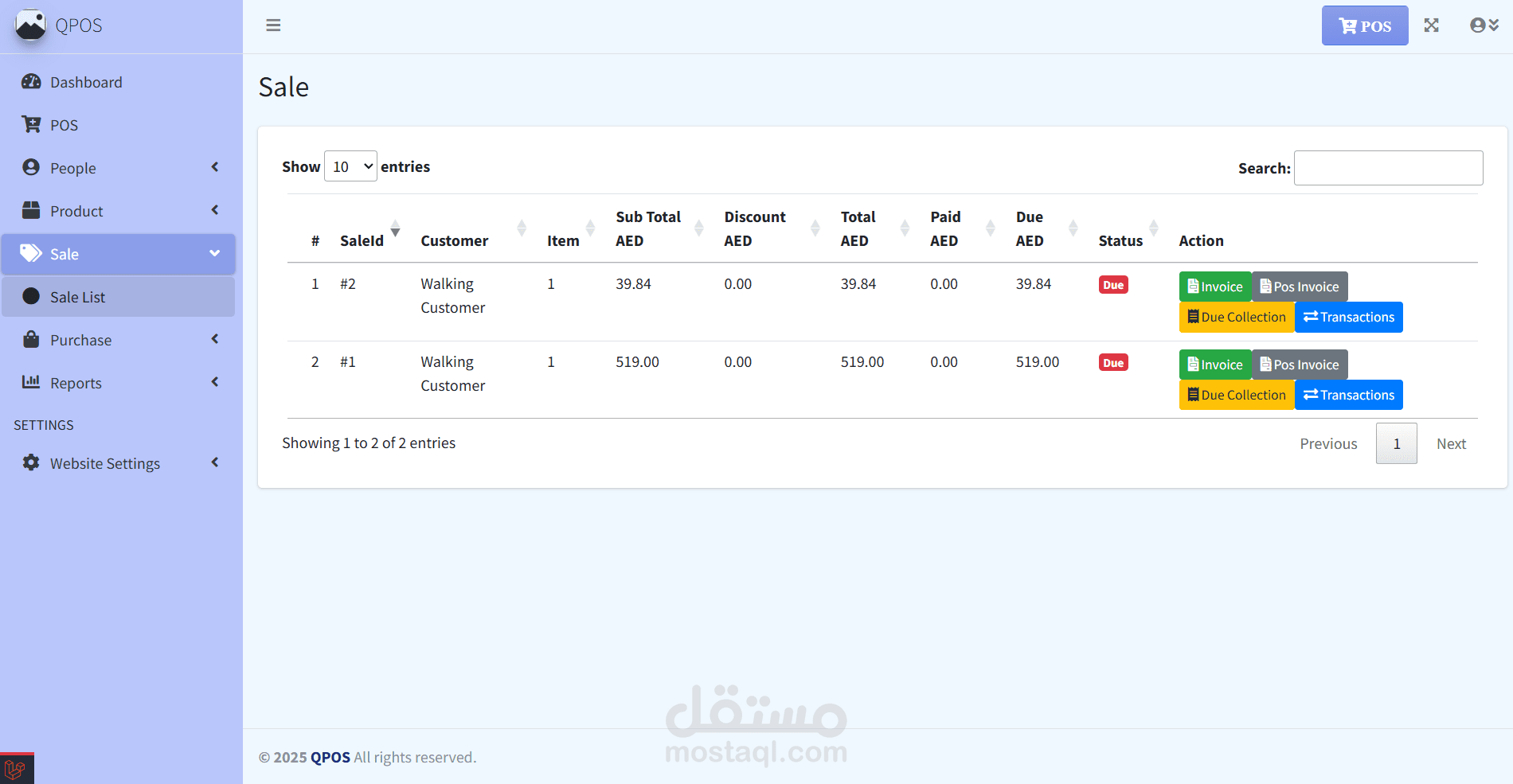This screenshot has height=784, width=1513.
Task: Toggle fullscreen with the expand arrows icon
Action: [x=1432, y=25]
